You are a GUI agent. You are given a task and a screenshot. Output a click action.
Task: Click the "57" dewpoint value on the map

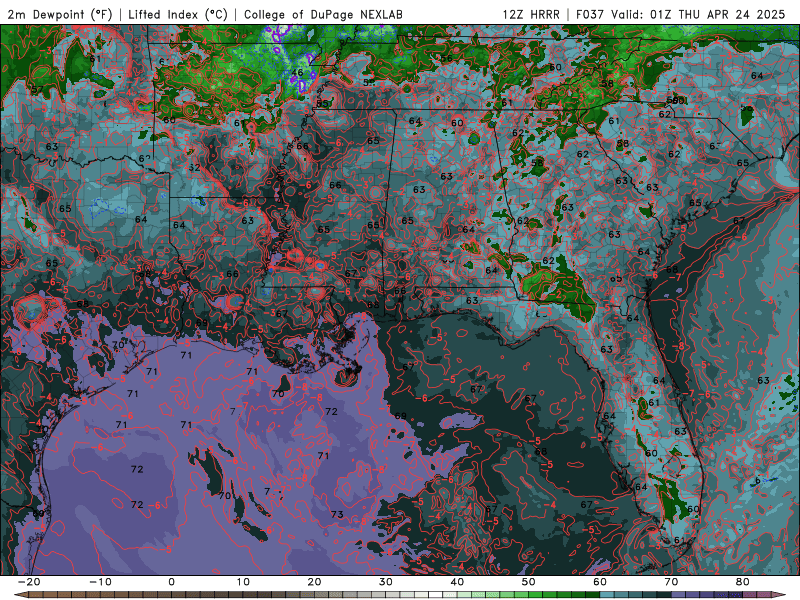coord(37,90)
